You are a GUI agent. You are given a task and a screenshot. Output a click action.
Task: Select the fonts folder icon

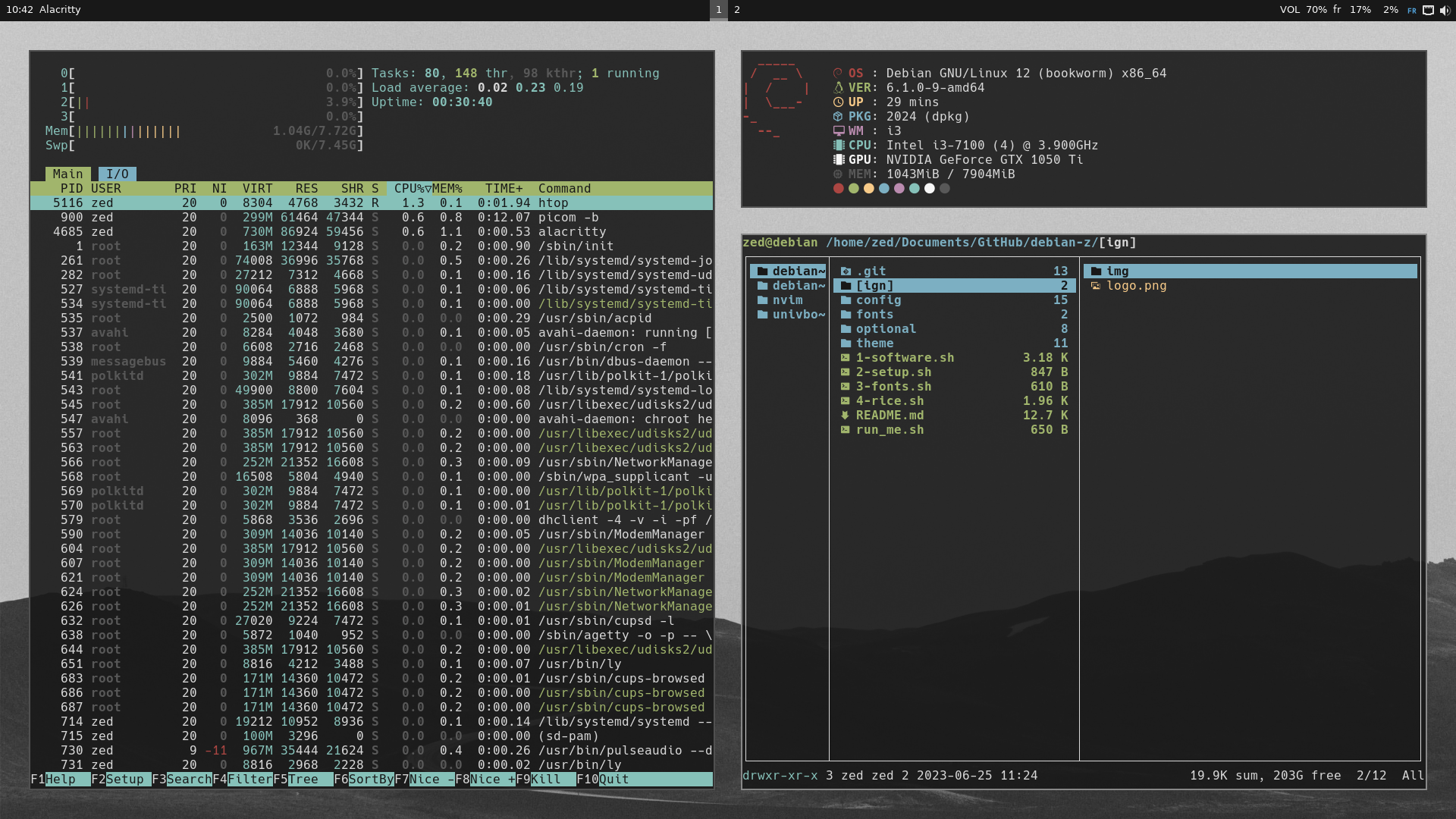coord(846,314)
